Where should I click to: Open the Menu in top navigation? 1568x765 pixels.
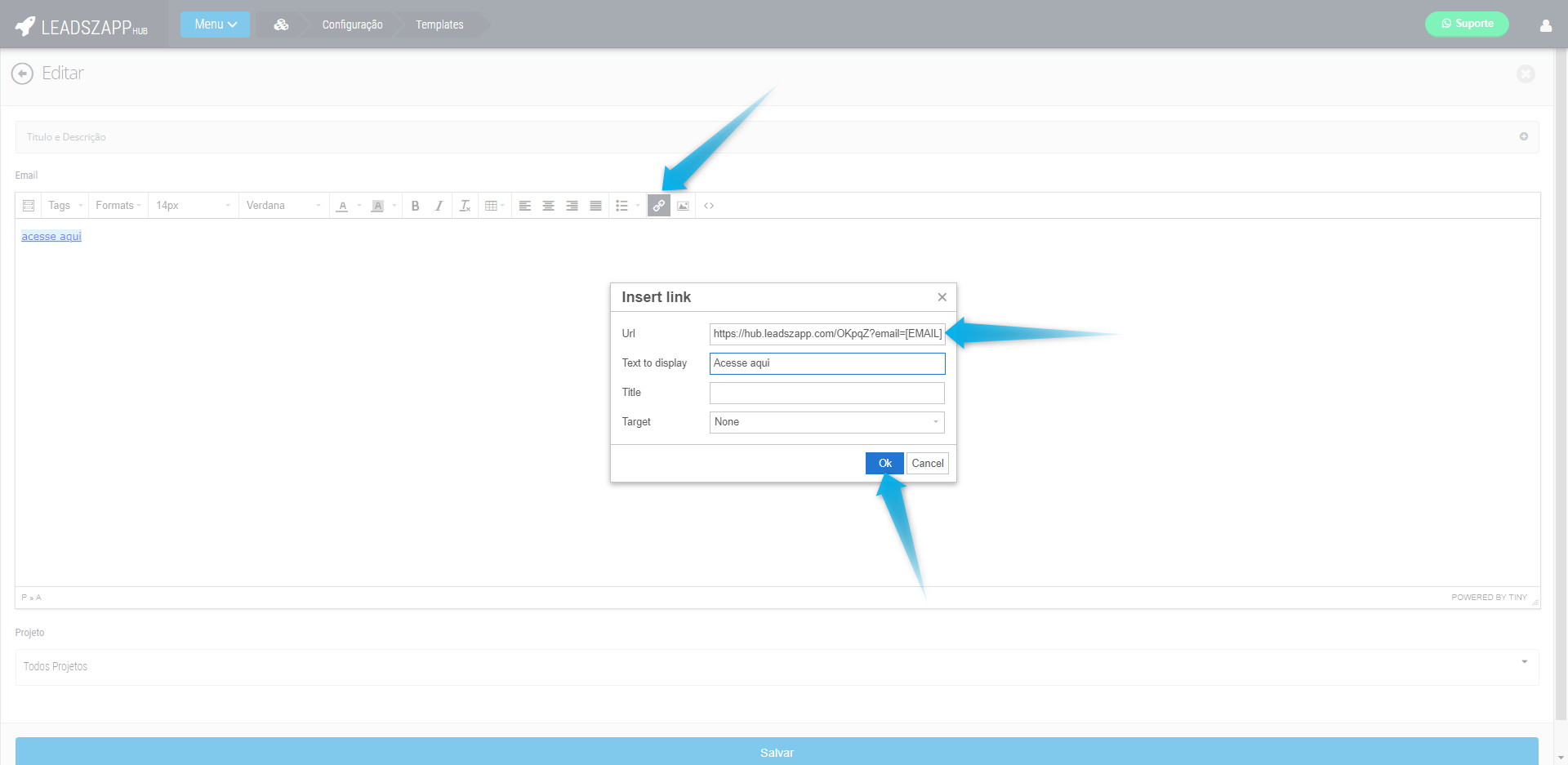point(215,24)
